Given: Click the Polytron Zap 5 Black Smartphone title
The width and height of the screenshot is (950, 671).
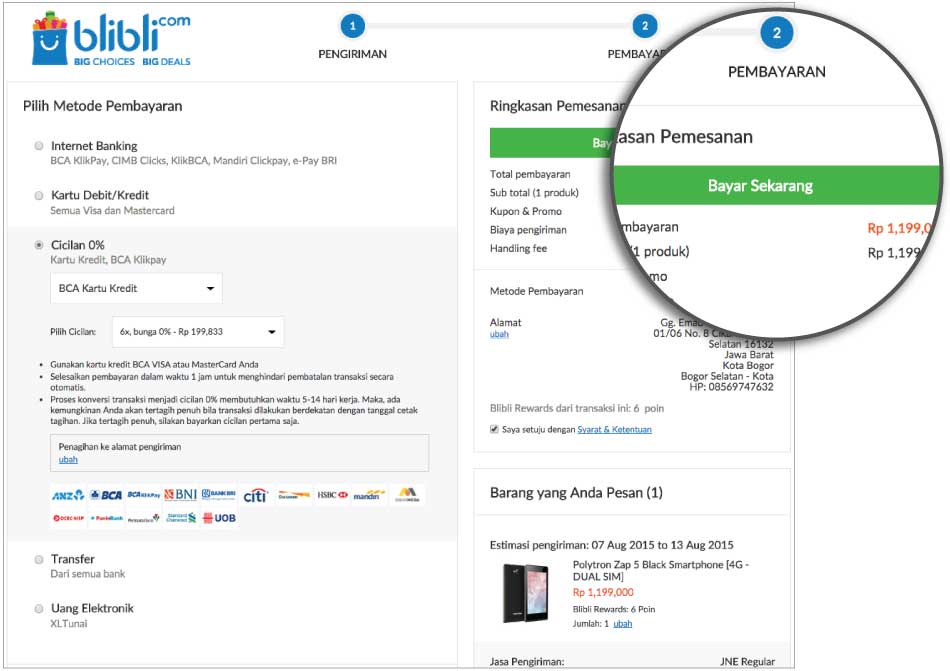Looking at the screenshot, I should click(x=661, y=570).
